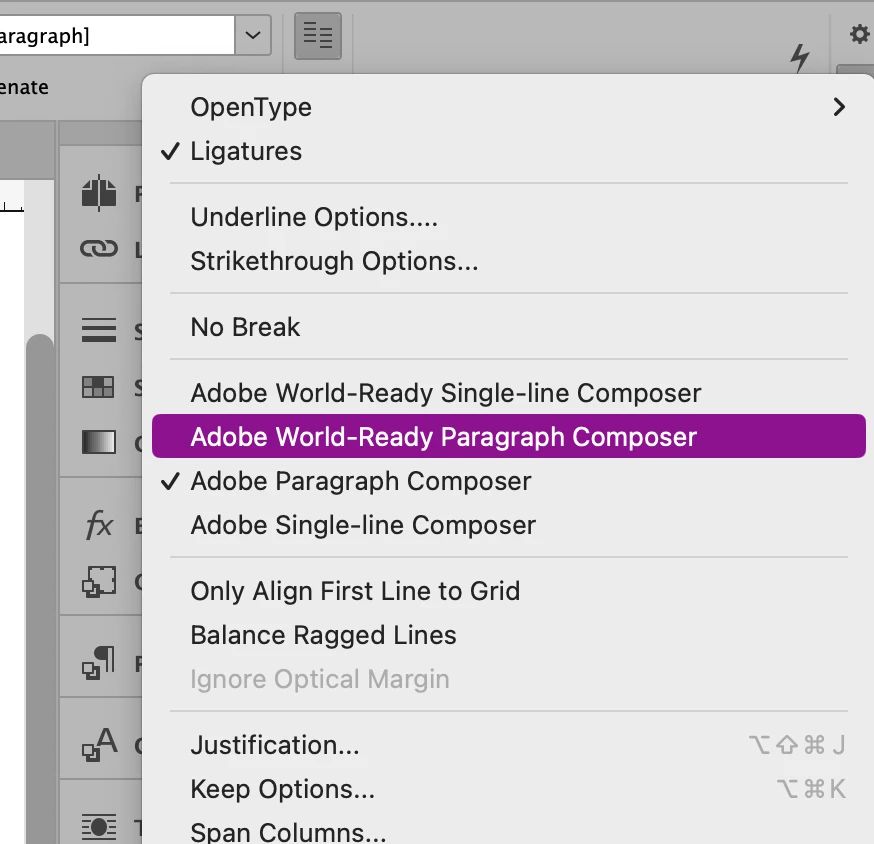Open the OpenType submenu
This screenshot has height=844, width=874.
coord(508,107)
